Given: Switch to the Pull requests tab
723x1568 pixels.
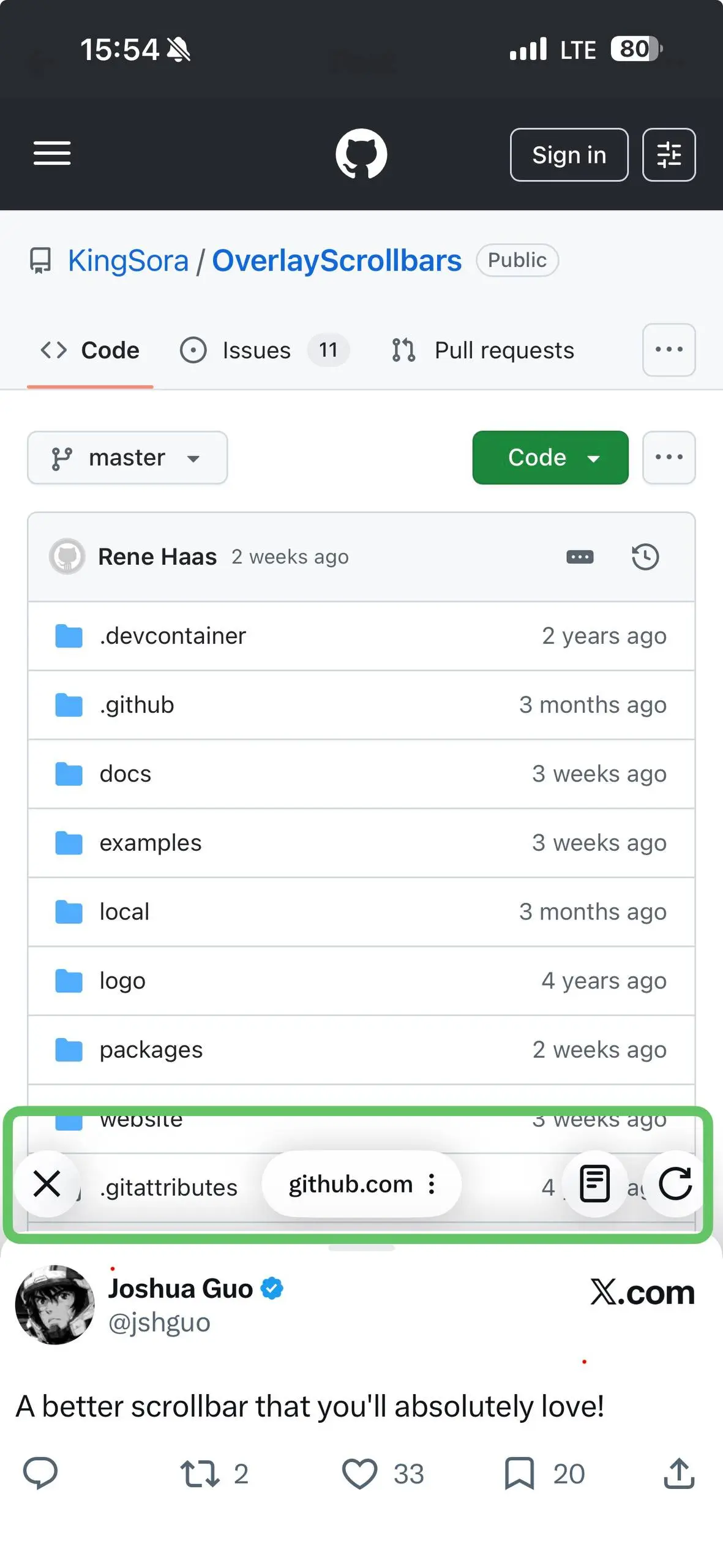Looking at the screenshot, I should [482, 350].
